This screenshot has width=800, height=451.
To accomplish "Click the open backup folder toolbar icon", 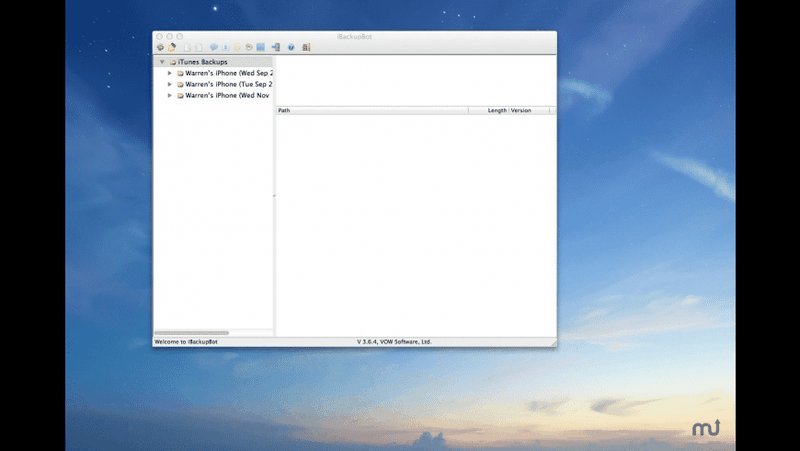I will click(172, 47).
